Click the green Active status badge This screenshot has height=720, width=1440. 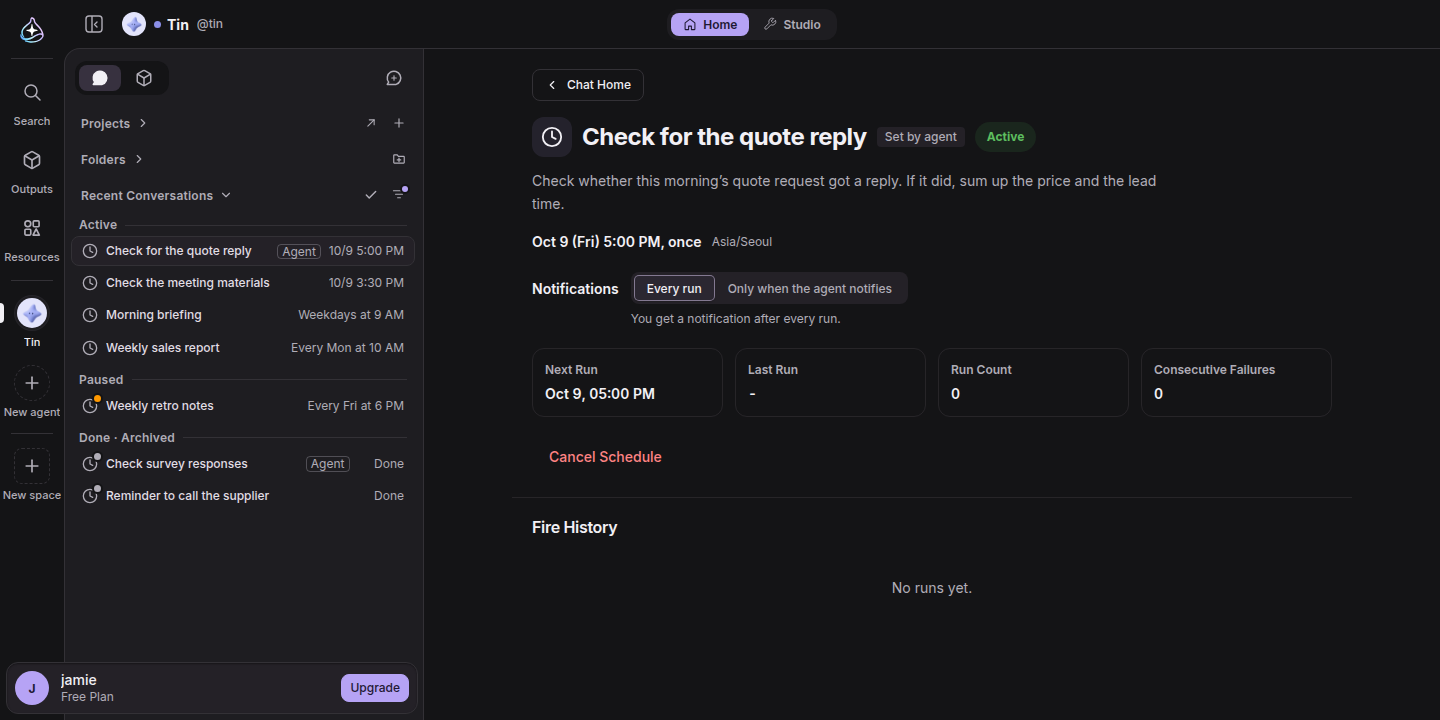click(x=1005, y=137)
